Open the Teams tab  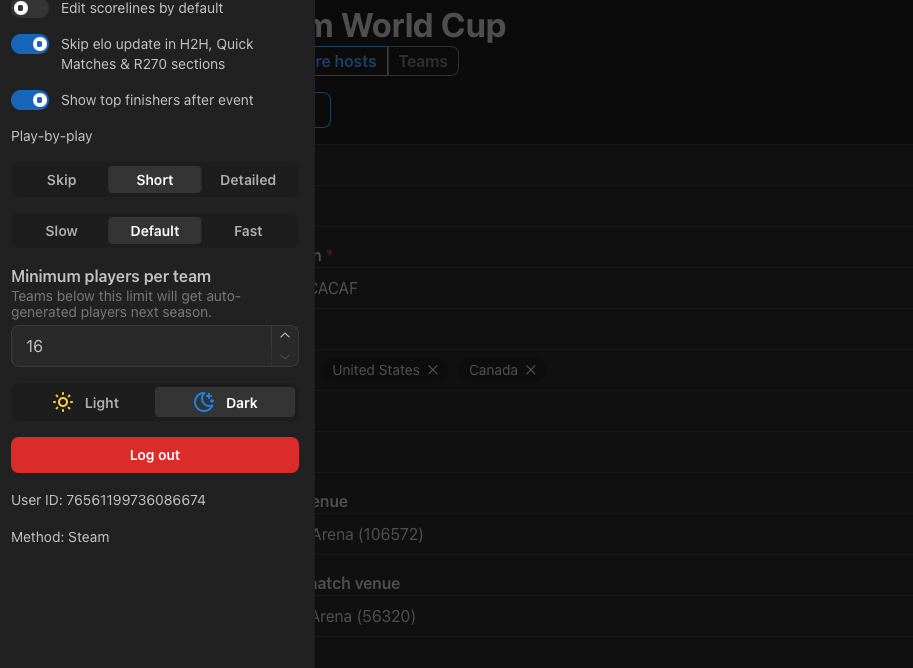point(423,61)
